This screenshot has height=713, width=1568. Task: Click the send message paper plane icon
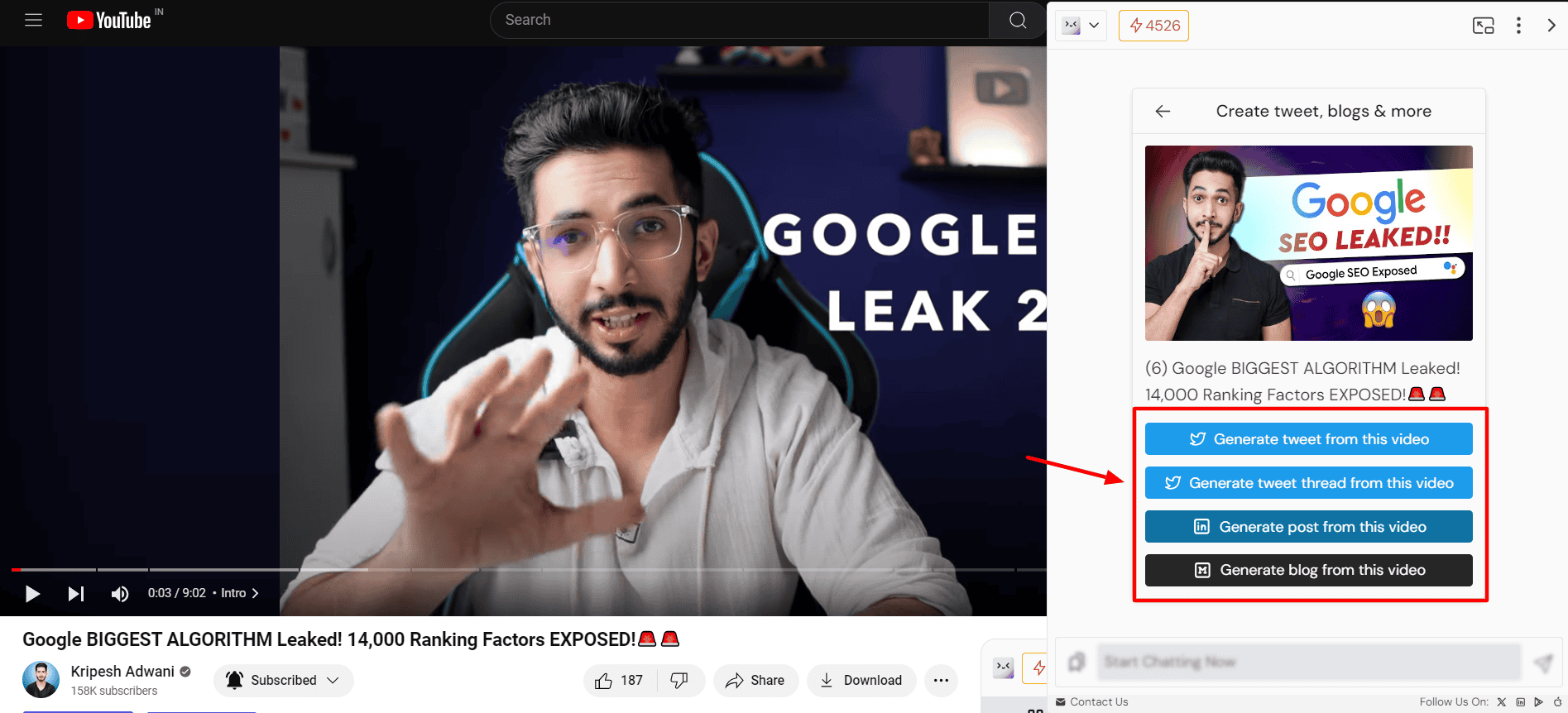(x=1542, y=663)
